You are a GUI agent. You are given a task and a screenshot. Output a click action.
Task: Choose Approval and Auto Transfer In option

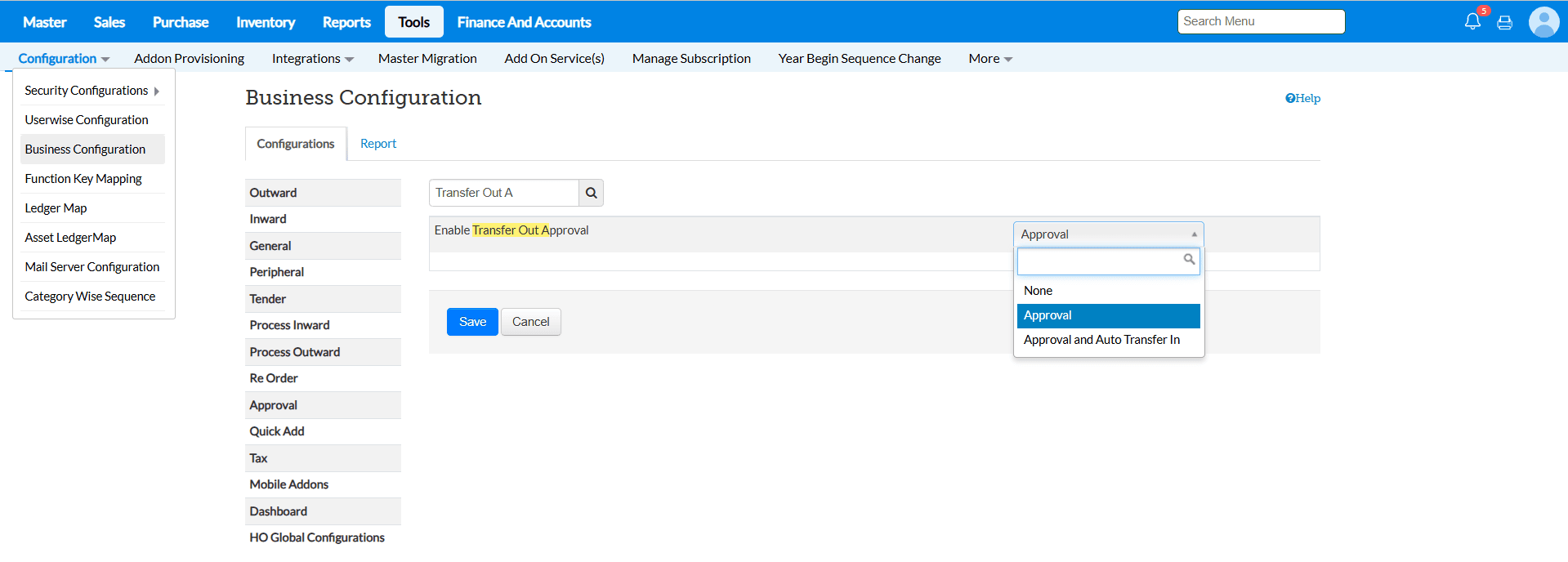(x=1101, y=340)
